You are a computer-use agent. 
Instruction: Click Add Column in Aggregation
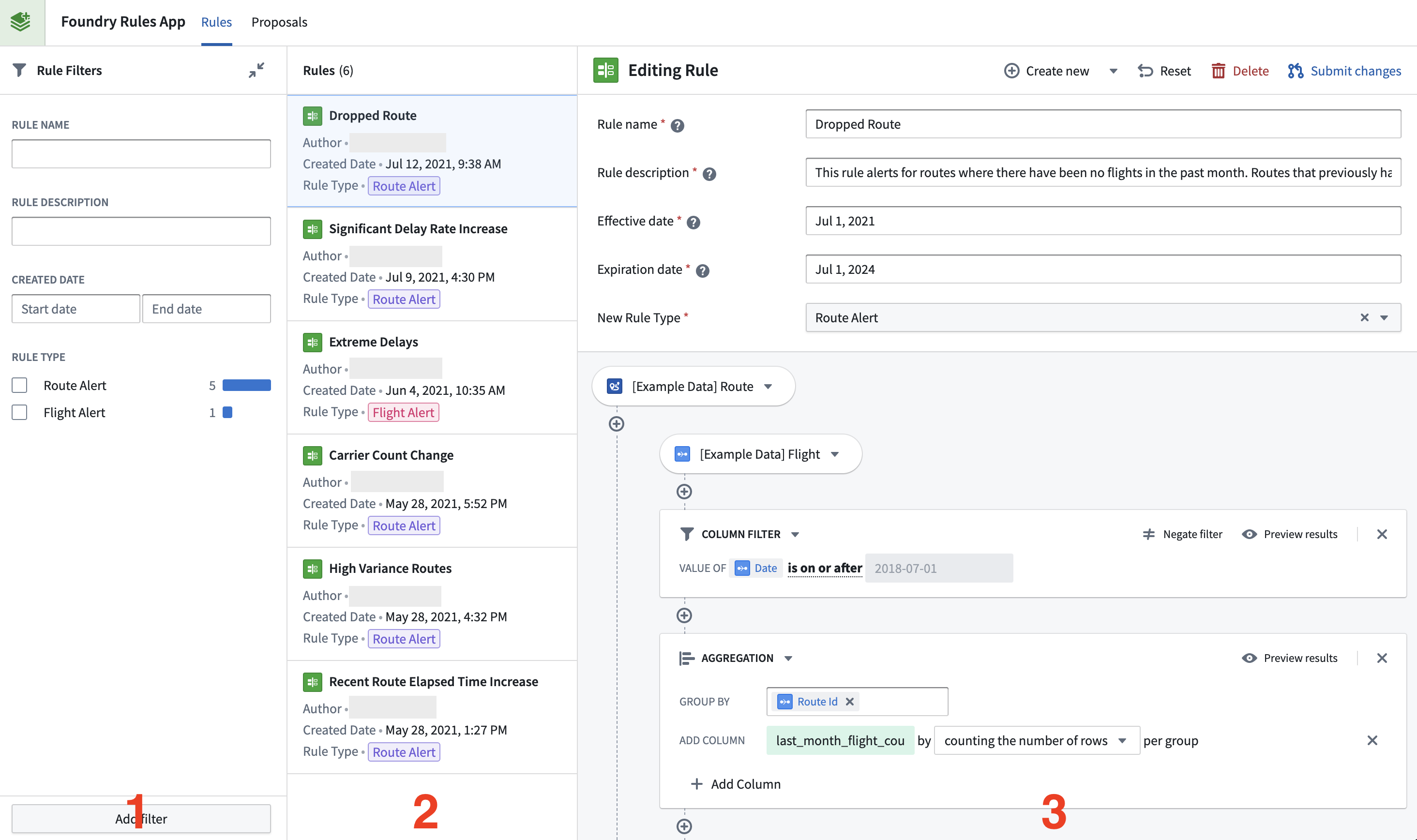[736, 783]
